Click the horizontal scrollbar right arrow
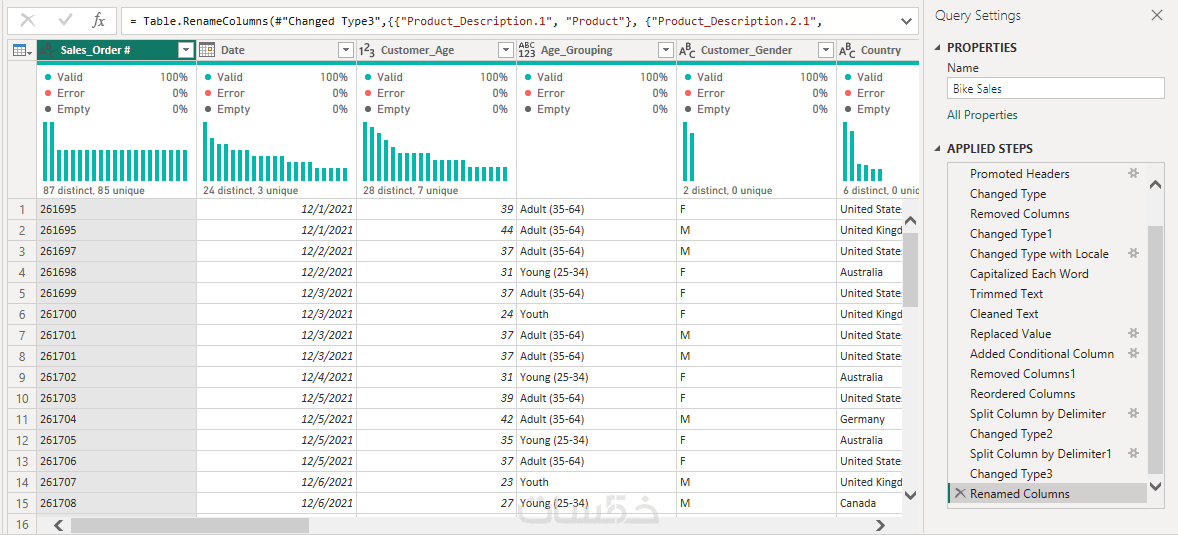This screenshot has width=1178, height=535. 880,525
